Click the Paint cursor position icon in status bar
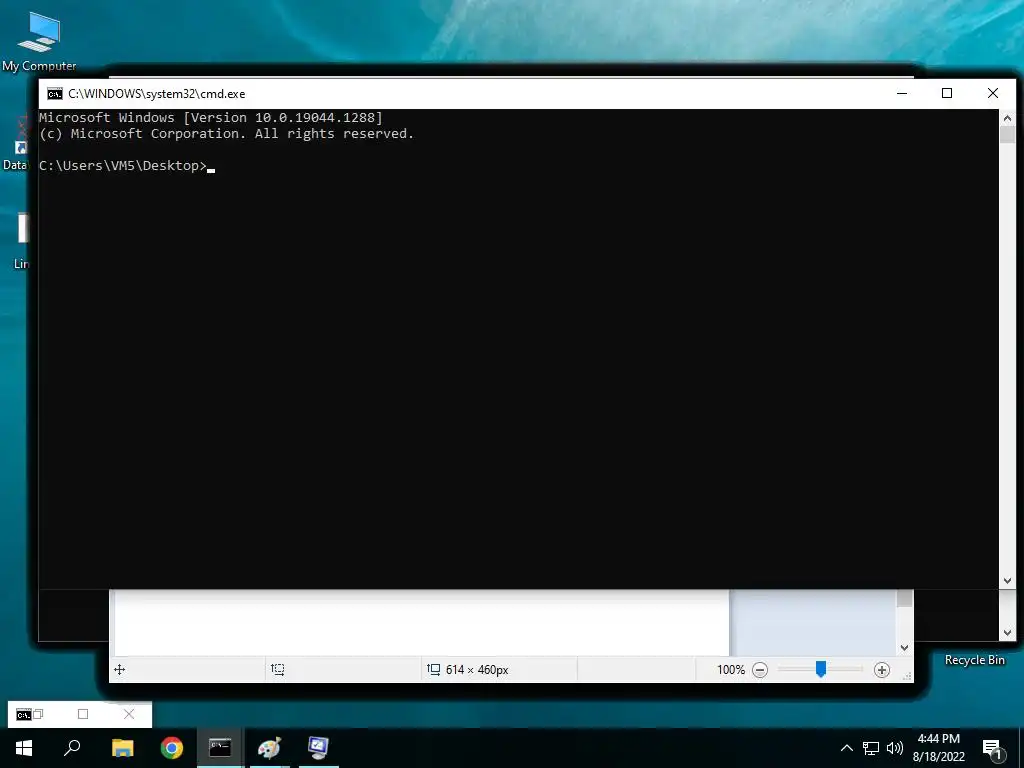Image resolution: width=1024 pixels, height=768 pixels. (120, 669)
